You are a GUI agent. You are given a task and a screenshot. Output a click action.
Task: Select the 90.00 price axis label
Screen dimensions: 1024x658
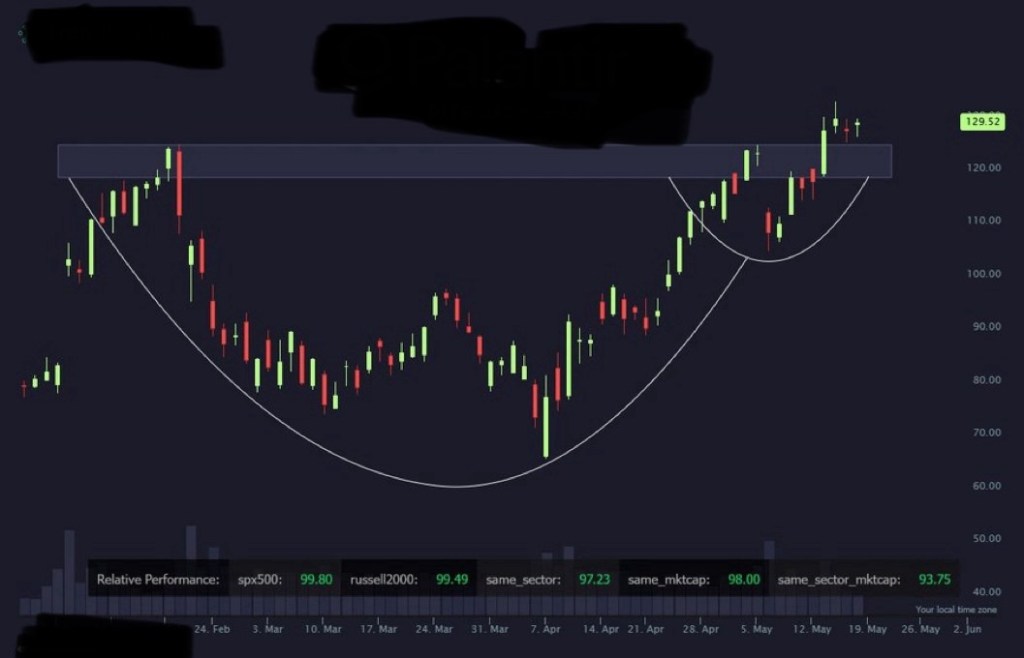coord(984,327)
